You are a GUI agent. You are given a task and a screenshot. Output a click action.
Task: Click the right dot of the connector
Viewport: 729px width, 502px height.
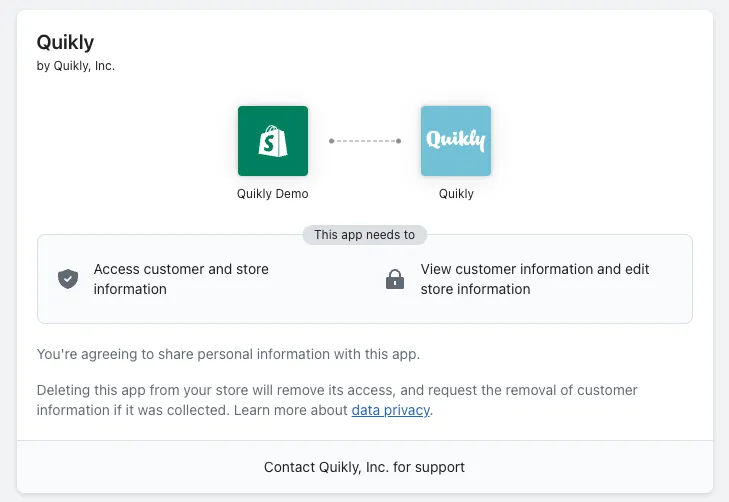point(398,141)
